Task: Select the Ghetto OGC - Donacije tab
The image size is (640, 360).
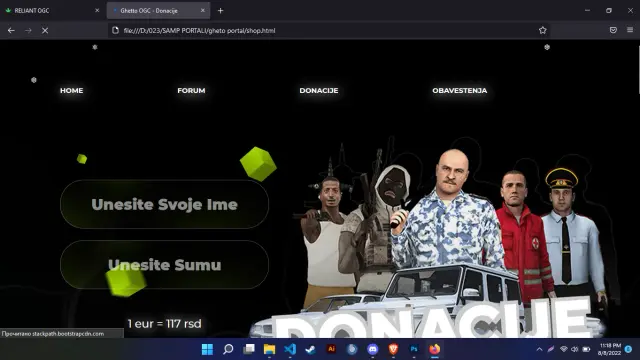Action: [158, 11]
